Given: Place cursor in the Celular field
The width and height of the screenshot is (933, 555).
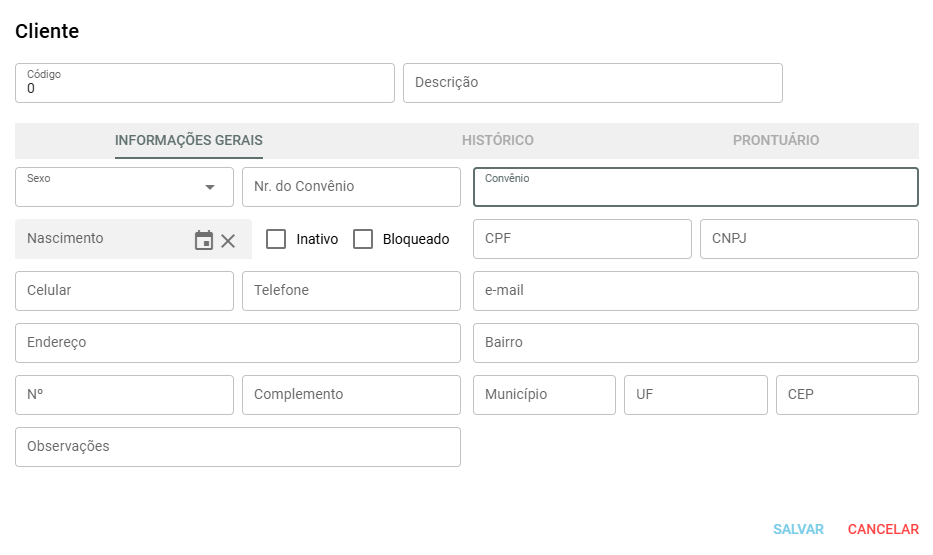Looking at the screenshot, I should coord(124,291).
